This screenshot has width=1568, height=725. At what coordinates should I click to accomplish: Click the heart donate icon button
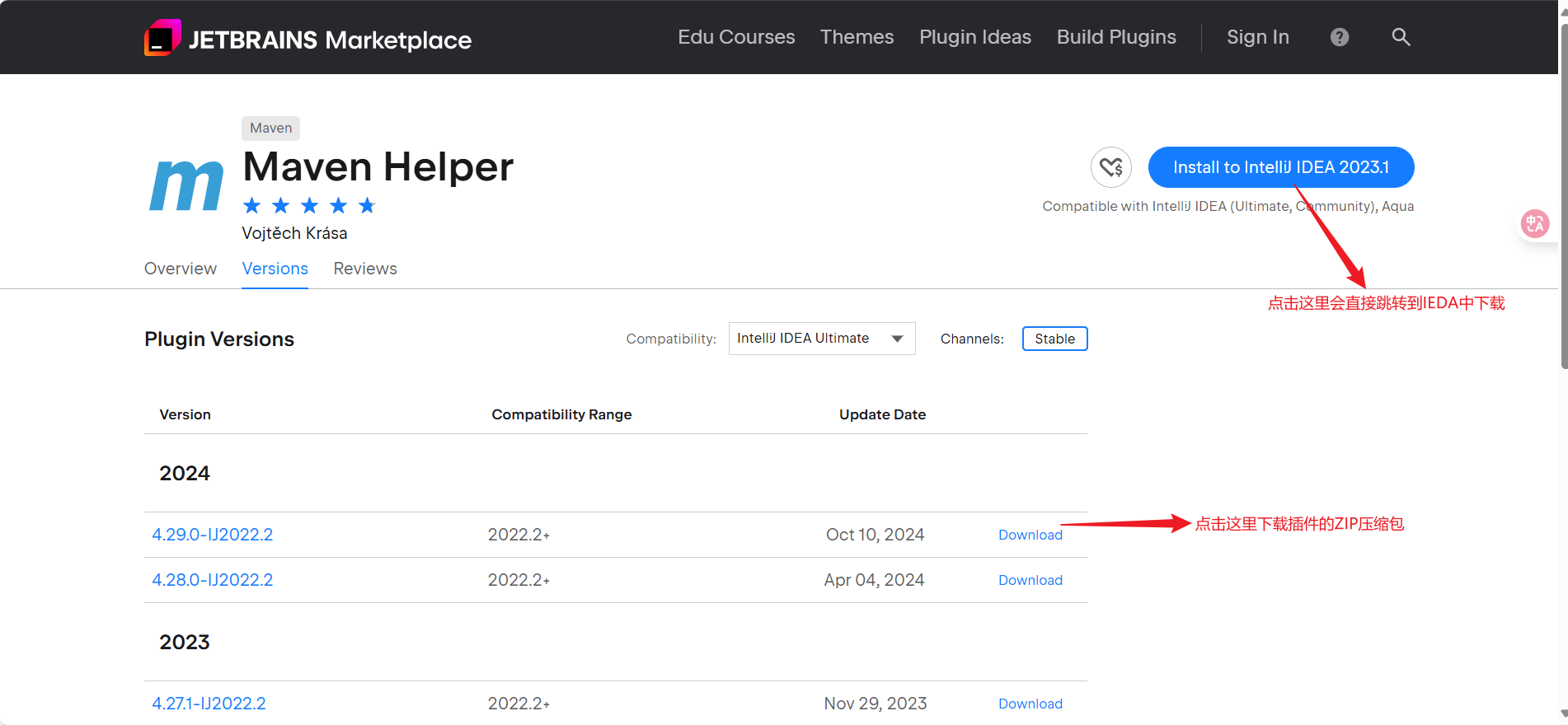[1111, 167]
